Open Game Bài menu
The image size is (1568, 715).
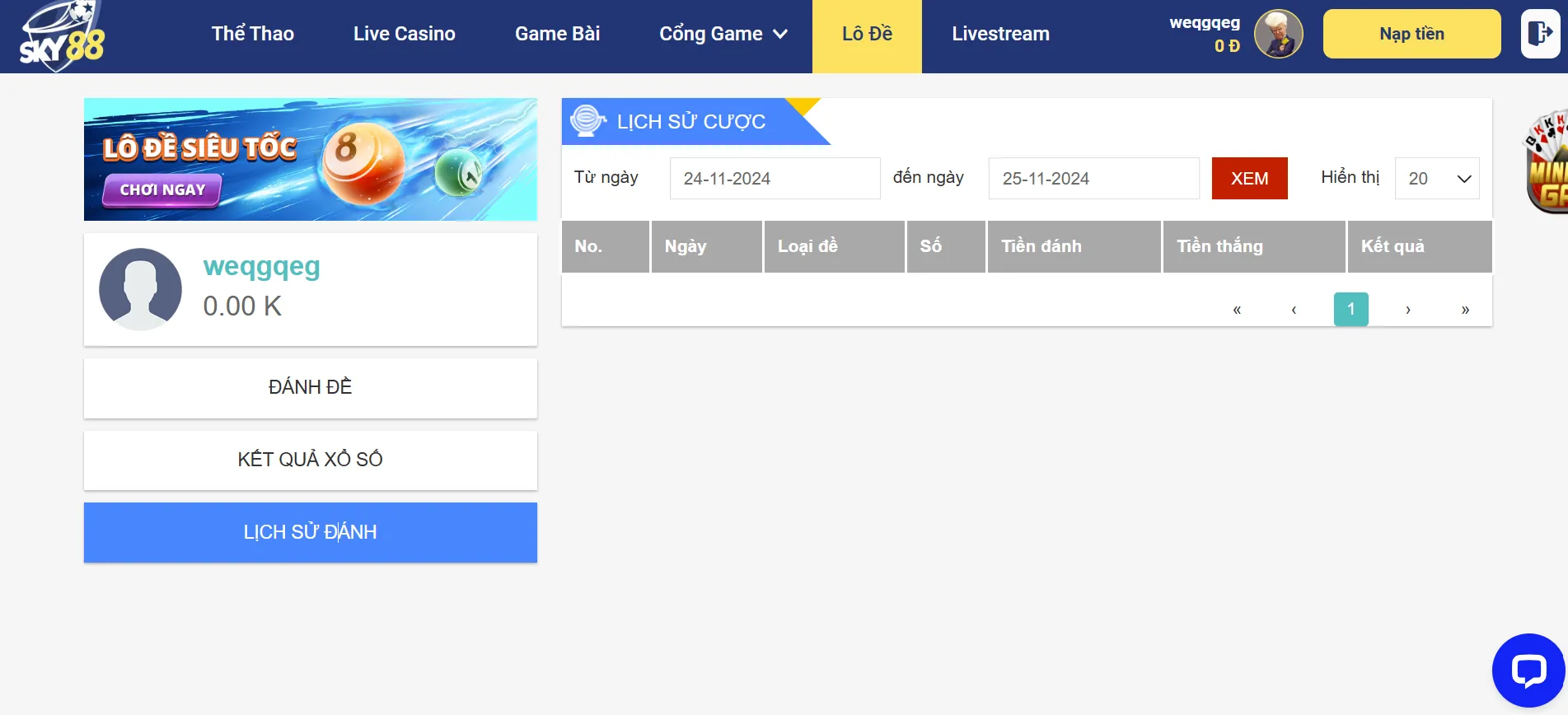click(x=558, y=34)
